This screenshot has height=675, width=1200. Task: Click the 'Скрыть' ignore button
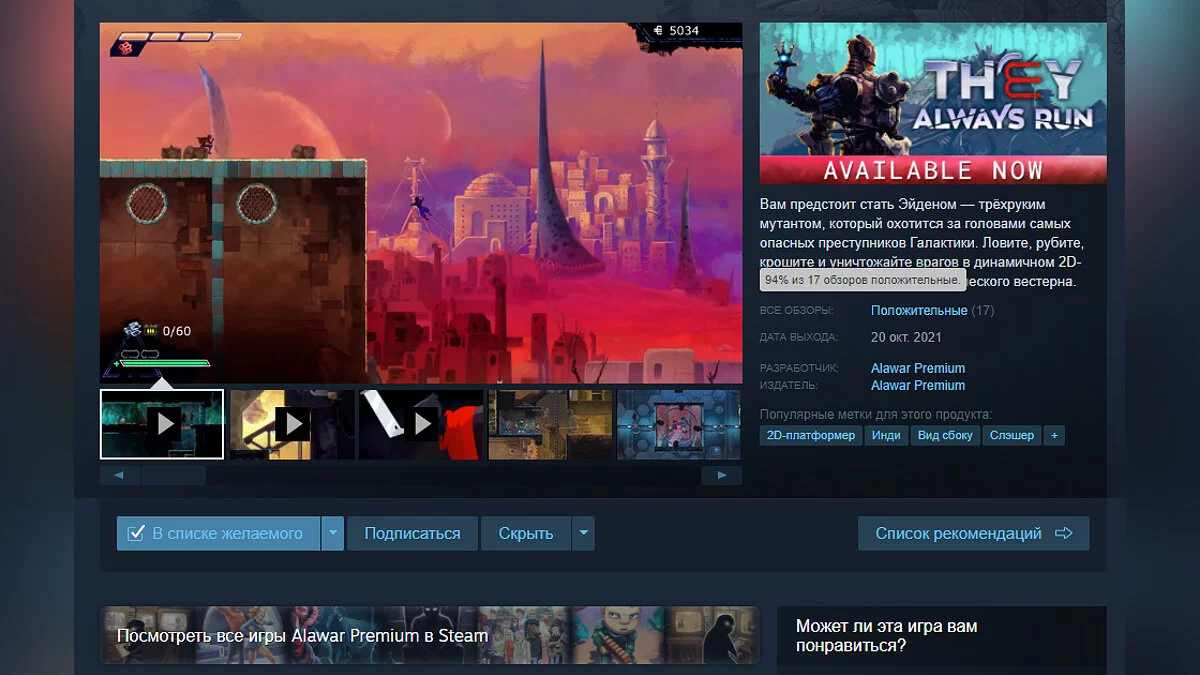tap(526, 533)
